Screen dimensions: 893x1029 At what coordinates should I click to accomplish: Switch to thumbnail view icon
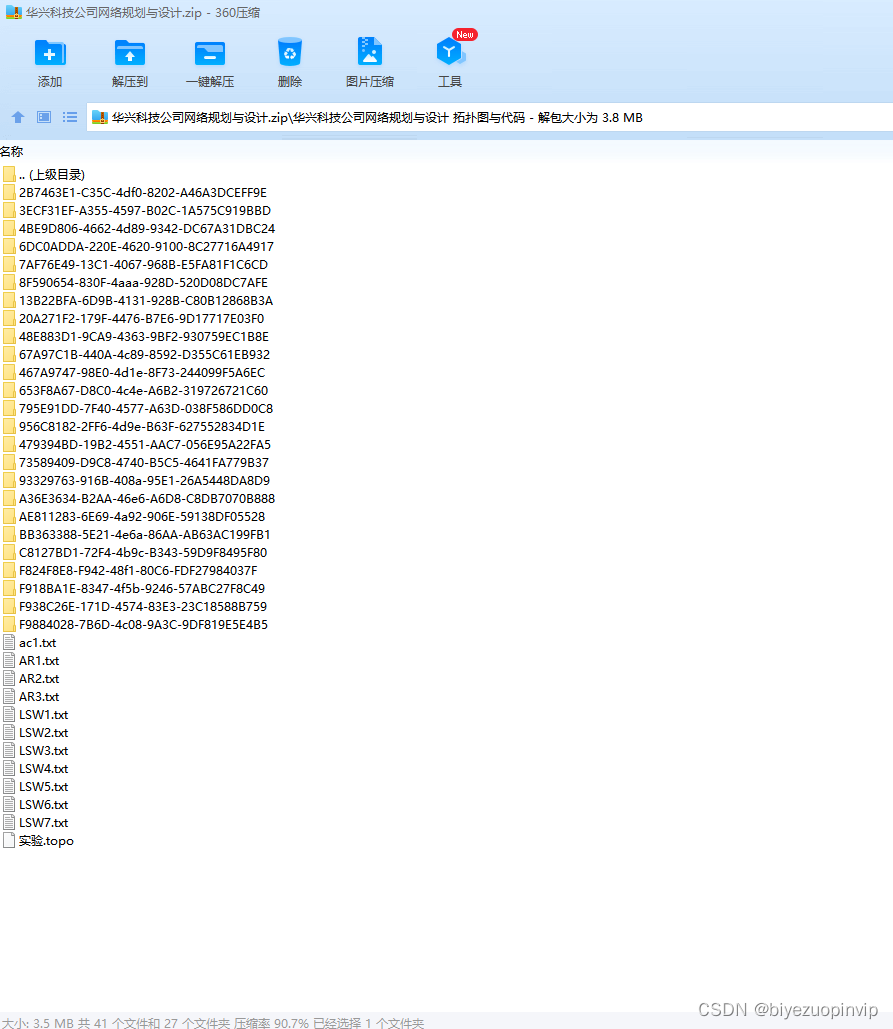point(44,117)
